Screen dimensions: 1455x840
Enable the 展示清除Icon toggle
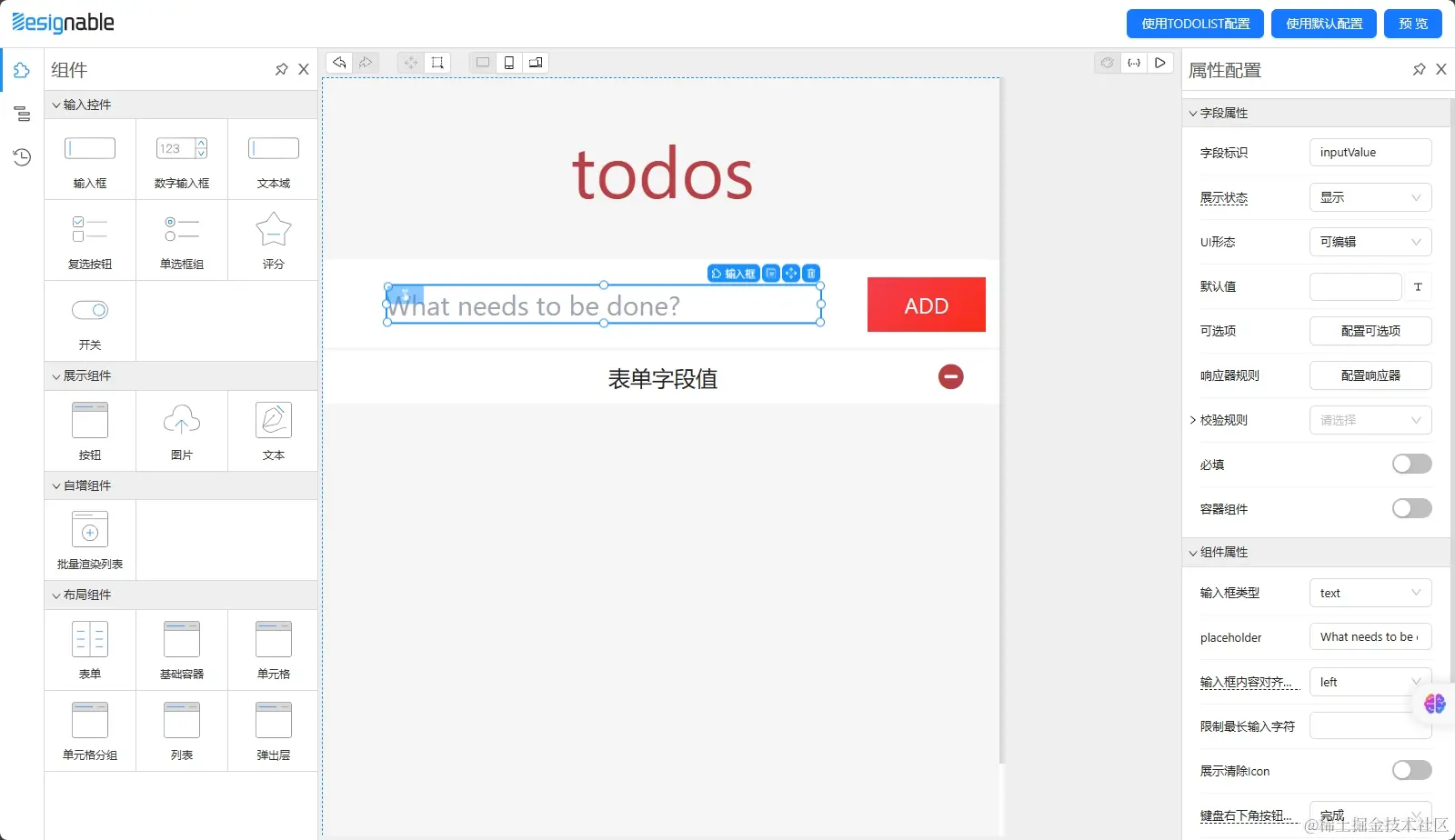[x=1410, y=770]
